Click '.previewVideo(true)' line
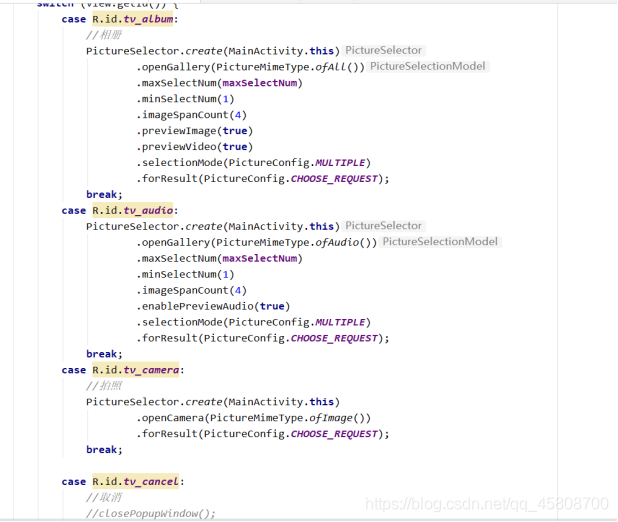618x522 pixels. (x=195, y=147)
